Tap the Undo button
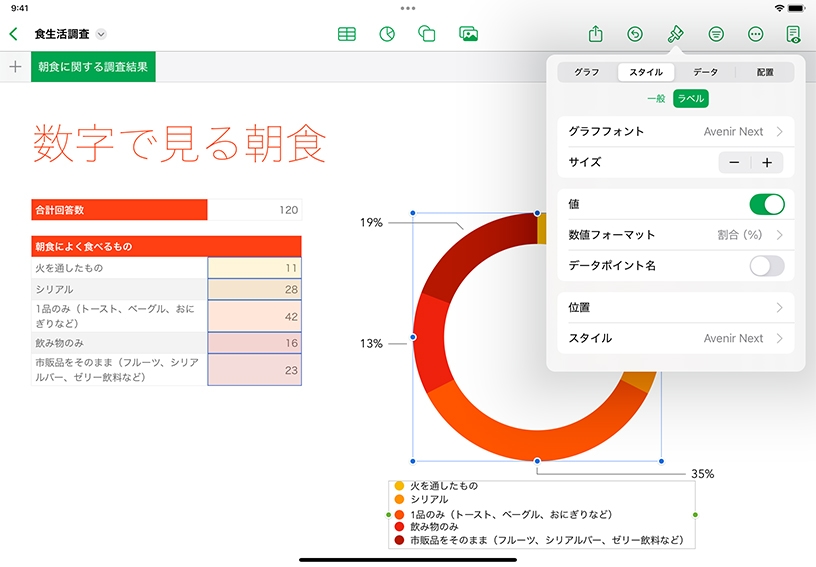816x567 pixels. pyautogui.click(x=635, y=34)
